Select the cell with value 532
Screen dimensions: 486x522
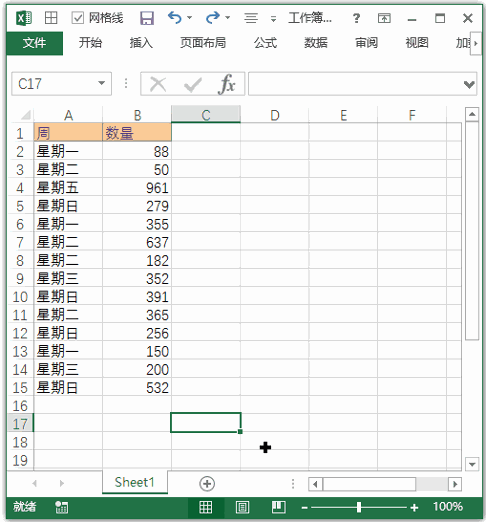point(137,388)
